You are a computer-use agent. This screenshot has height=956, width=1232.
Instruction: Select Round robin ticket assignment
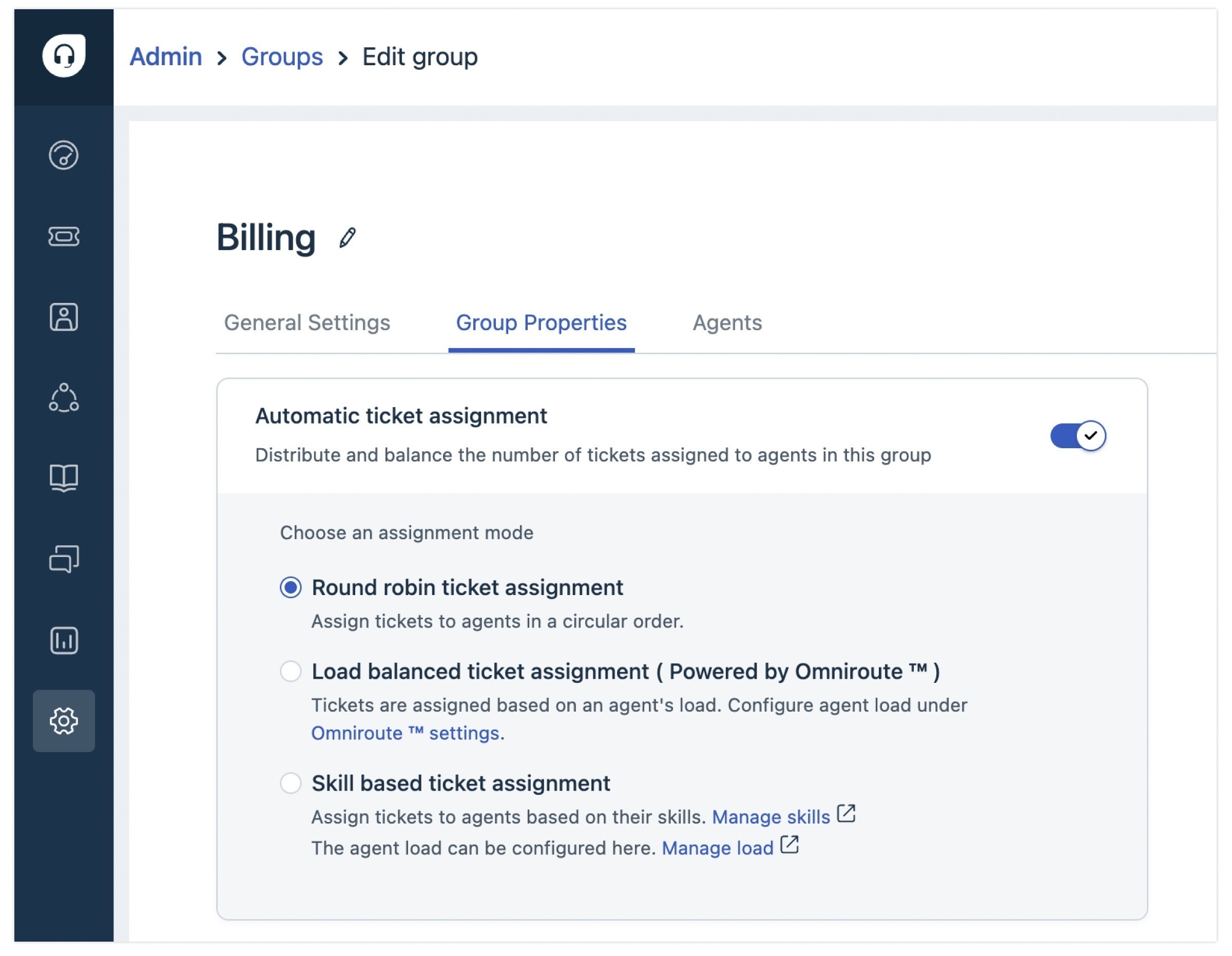(x=291, y=588)
